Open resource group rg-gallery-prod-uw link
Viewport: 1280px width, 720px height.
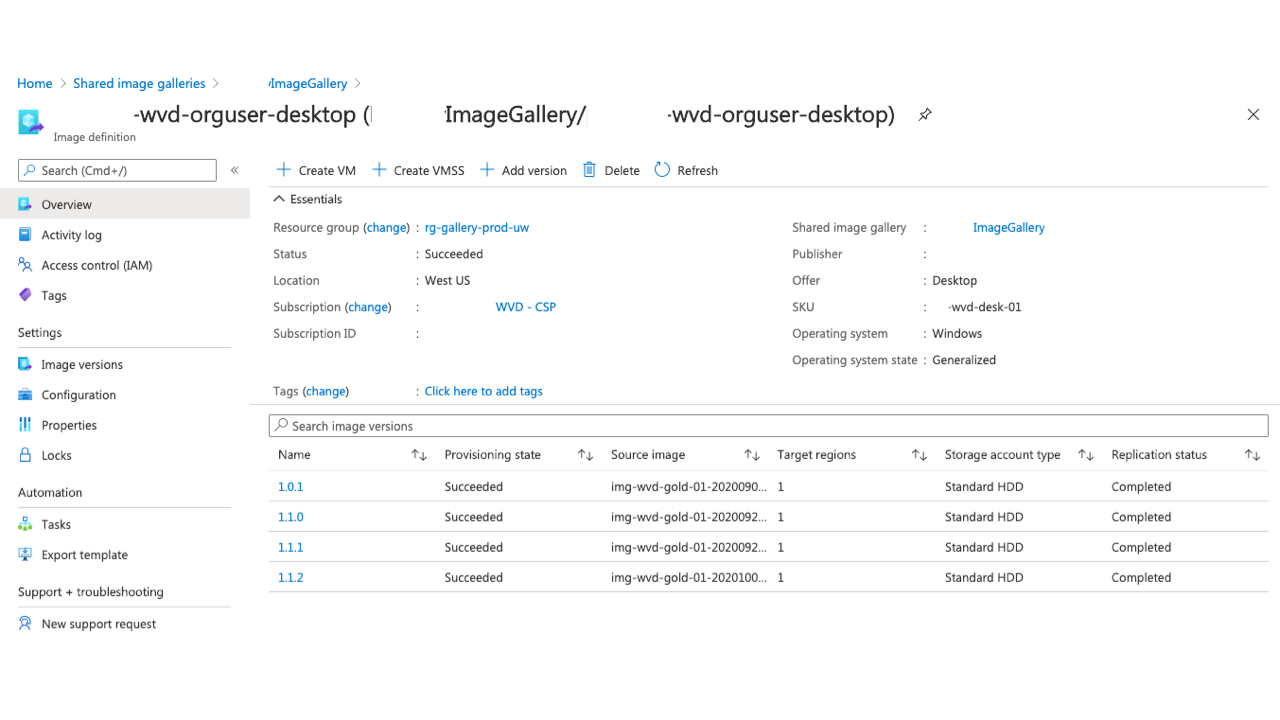click(x=477, y=228)
